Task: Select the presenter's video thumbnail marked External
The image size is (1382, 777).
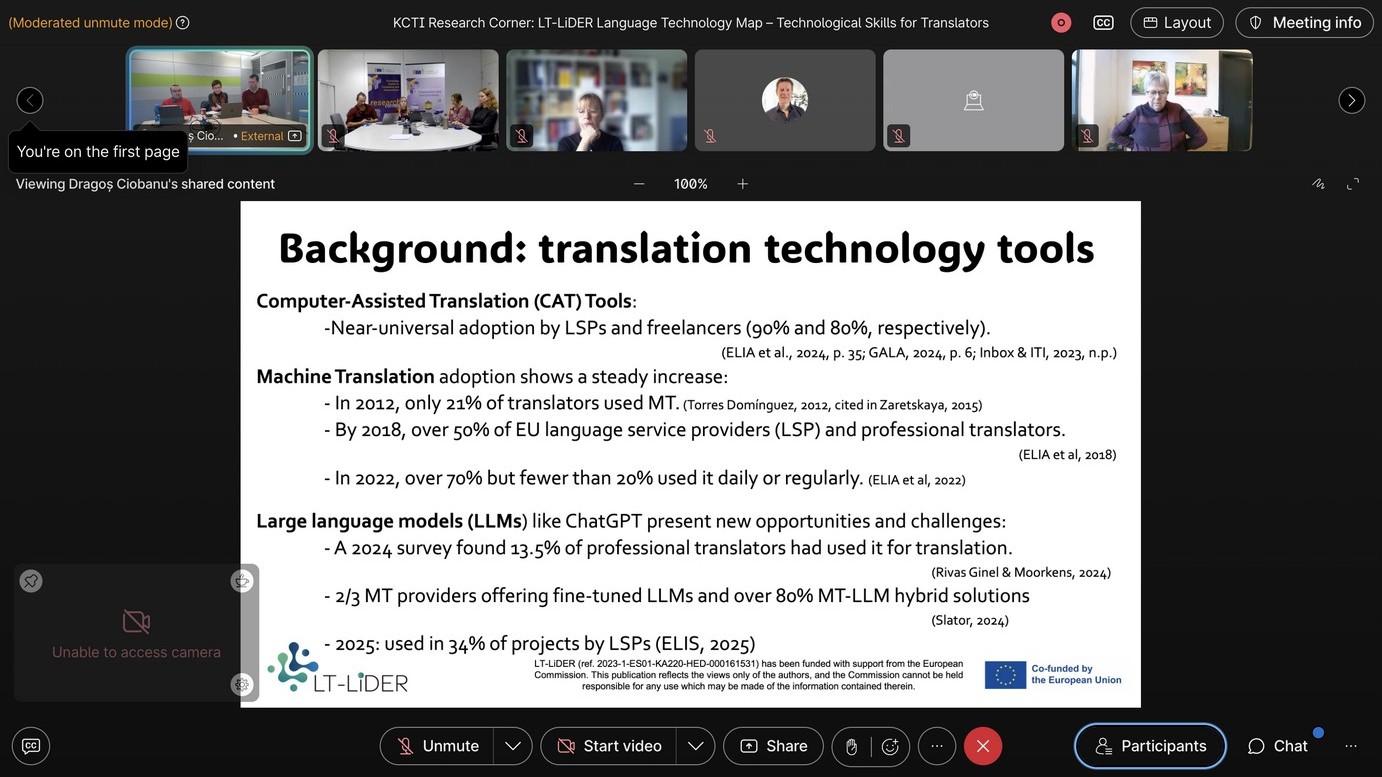Action: pyautogui.click(x=219, y=100)
